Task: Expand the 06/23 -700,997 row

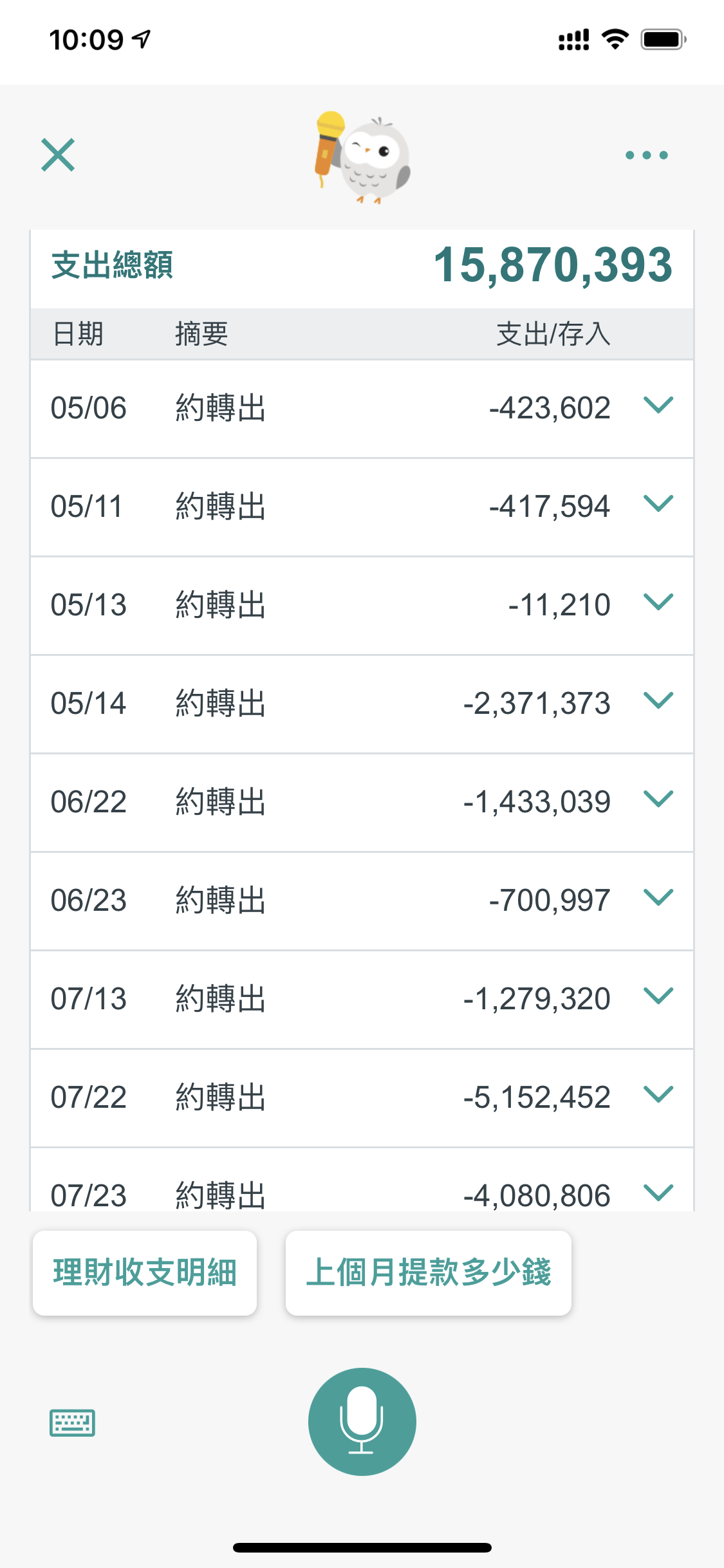Action: [x=658, y=898]
